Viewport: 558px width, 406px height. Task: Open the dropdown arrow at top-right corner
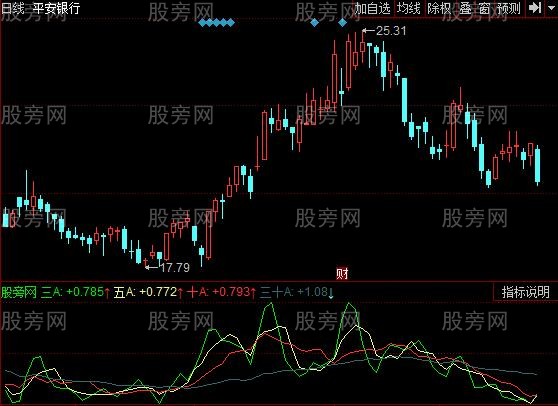[551, 8]
